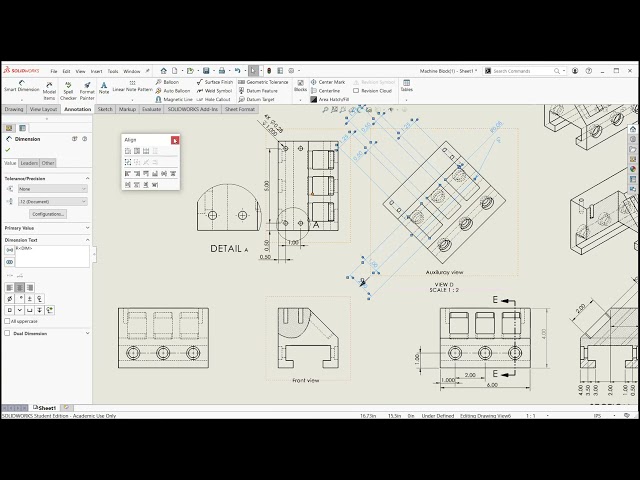Add a Datum Target

point(256,99)
